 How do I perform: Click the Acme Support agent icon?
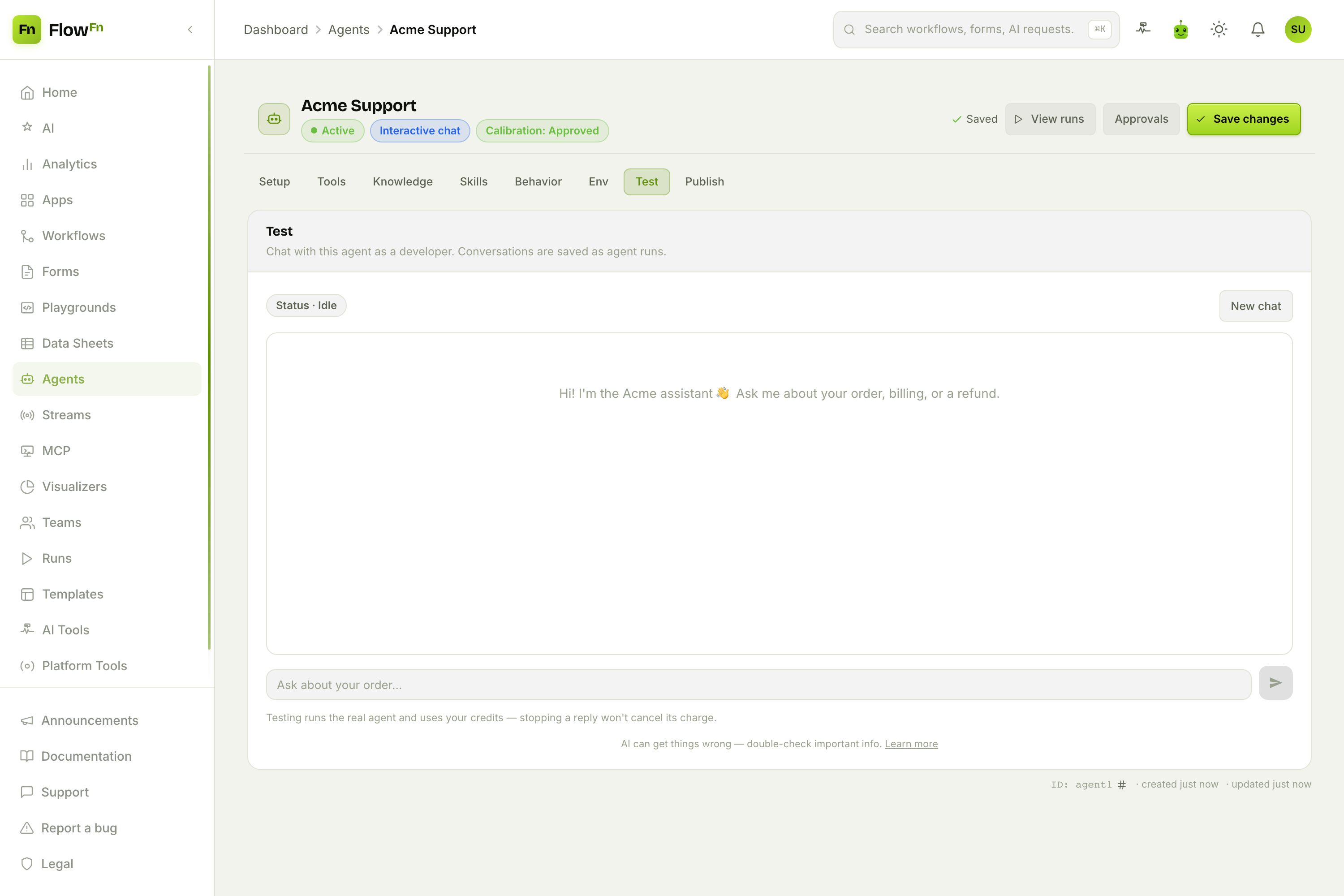pos(274,119)
